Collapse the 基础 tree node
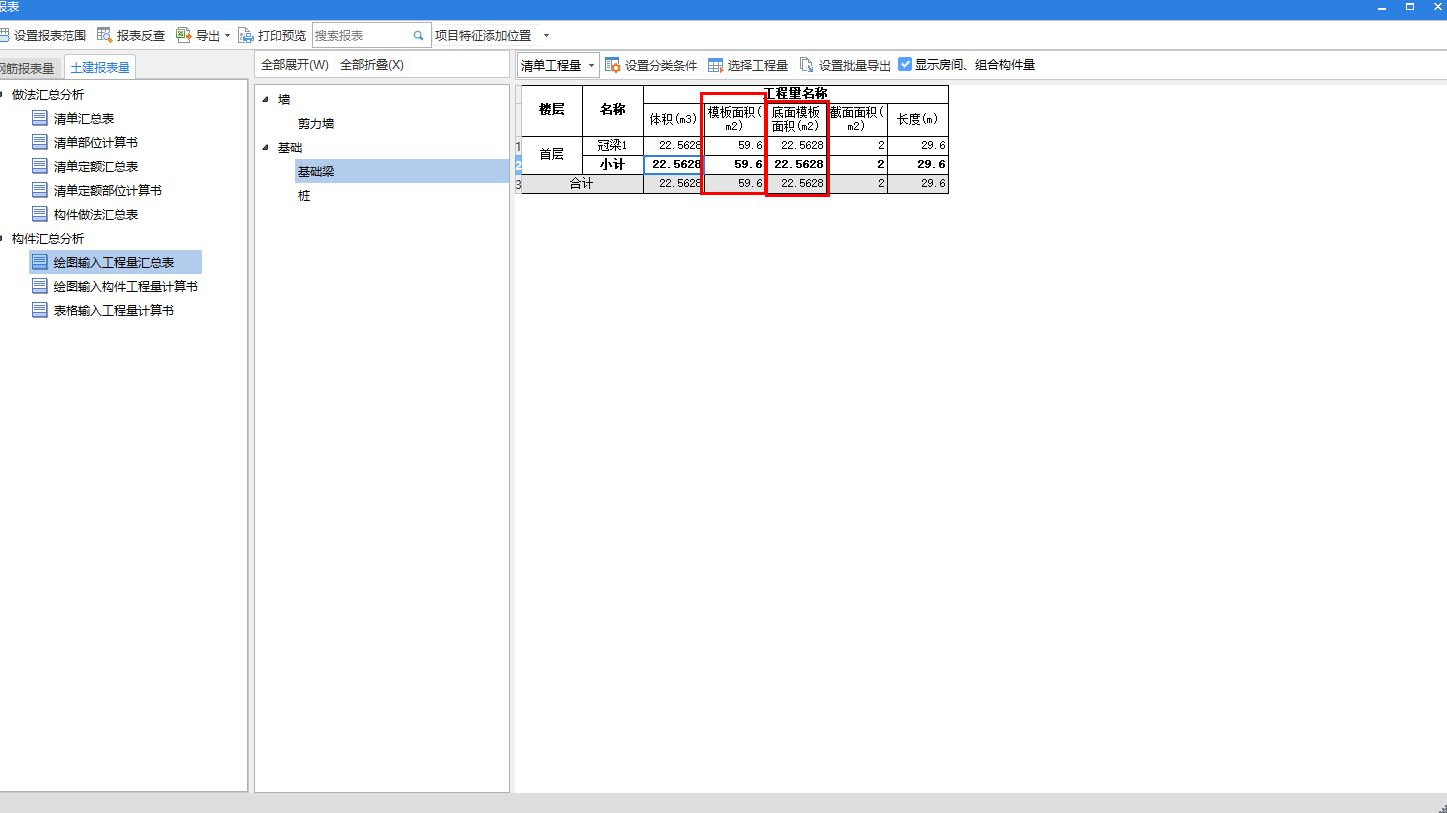1447x813 pixels. pos(264,148)
